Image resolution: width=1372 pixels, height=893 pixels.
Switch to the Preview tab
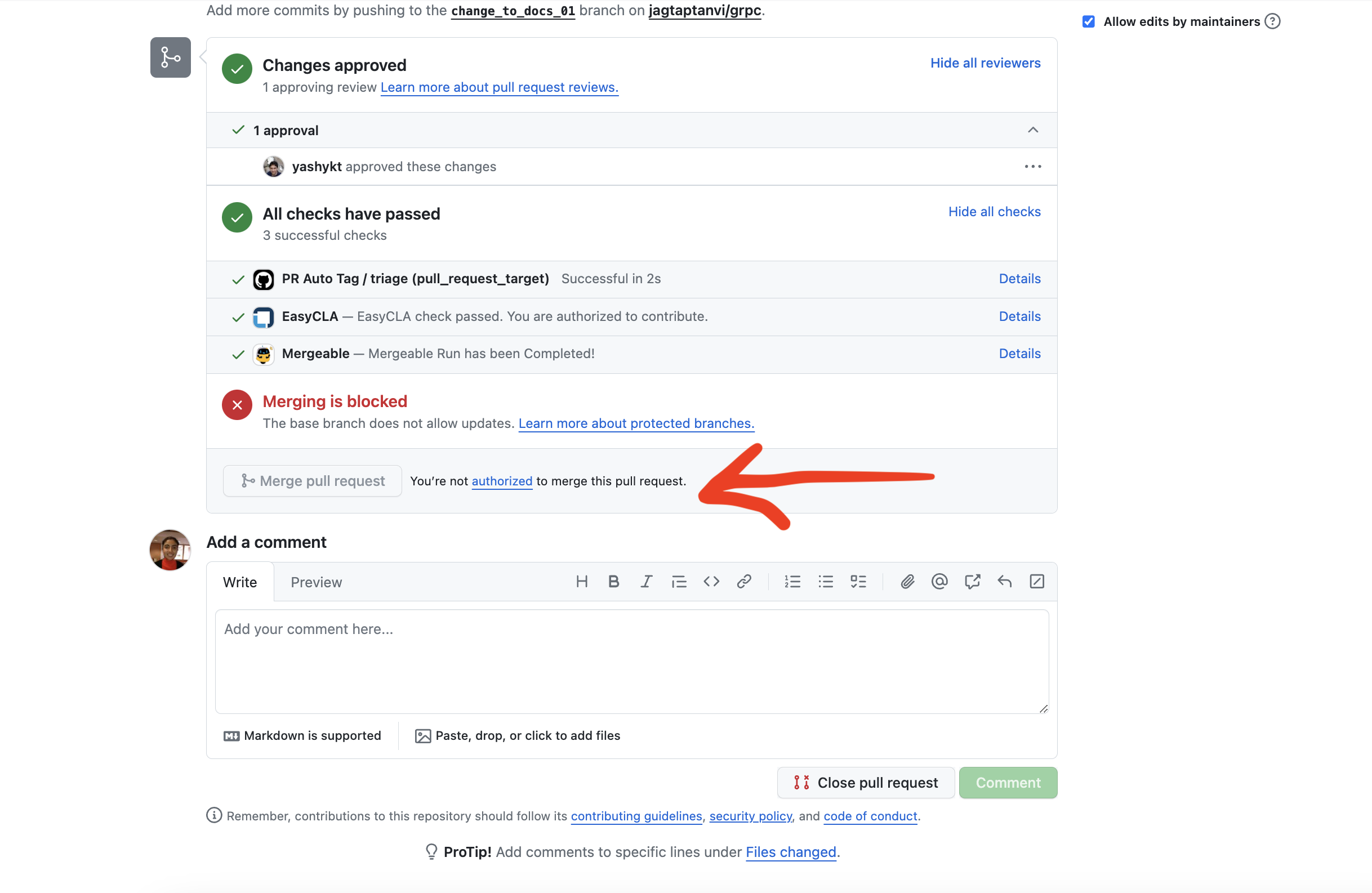tap(316, 582)
